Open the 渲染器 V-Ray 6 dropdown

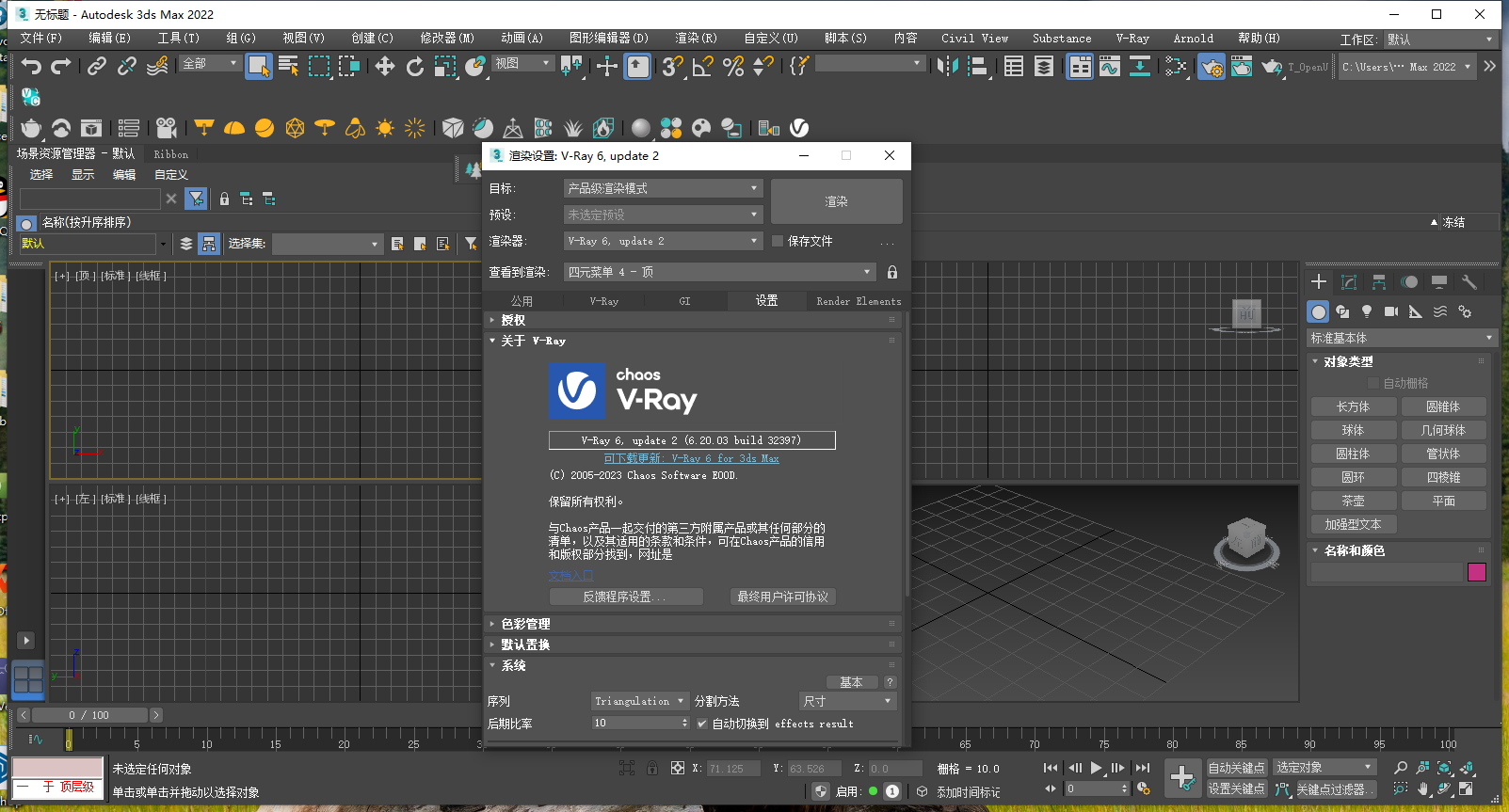pyautogui.click(x=663, y=241)
